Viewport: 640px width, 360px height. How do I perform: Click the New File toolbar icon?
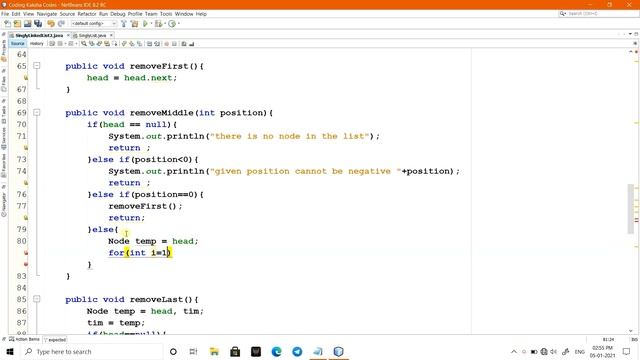click(x=7, y=24)
